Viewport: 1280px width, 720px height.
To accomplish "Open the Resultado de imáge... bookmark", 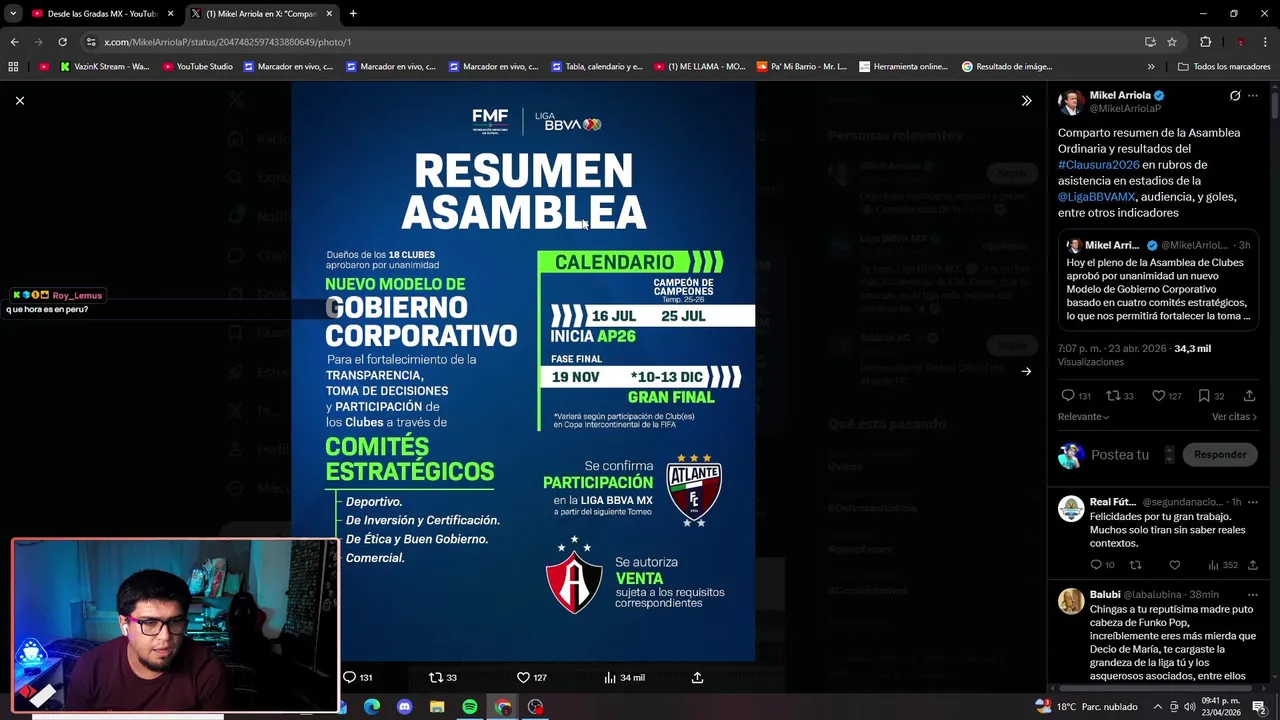I will pos(1007,67).
